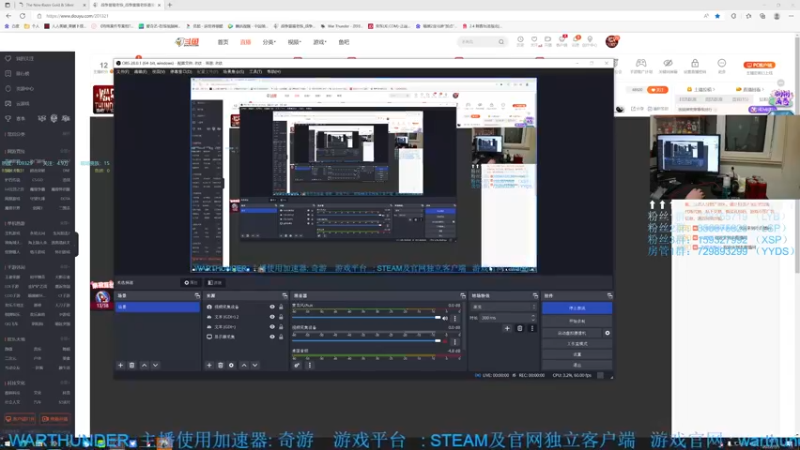Viewport: 800px width, 450px height.
Task: Enable 工作室模式 in OBS controls
Action: 577,344
